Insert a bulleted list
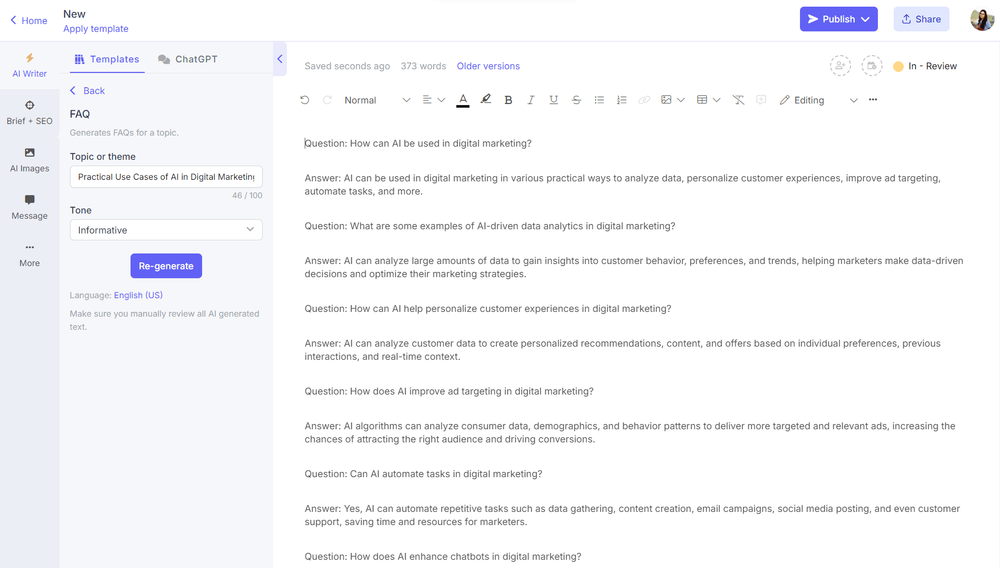 (x=599, y=100)
